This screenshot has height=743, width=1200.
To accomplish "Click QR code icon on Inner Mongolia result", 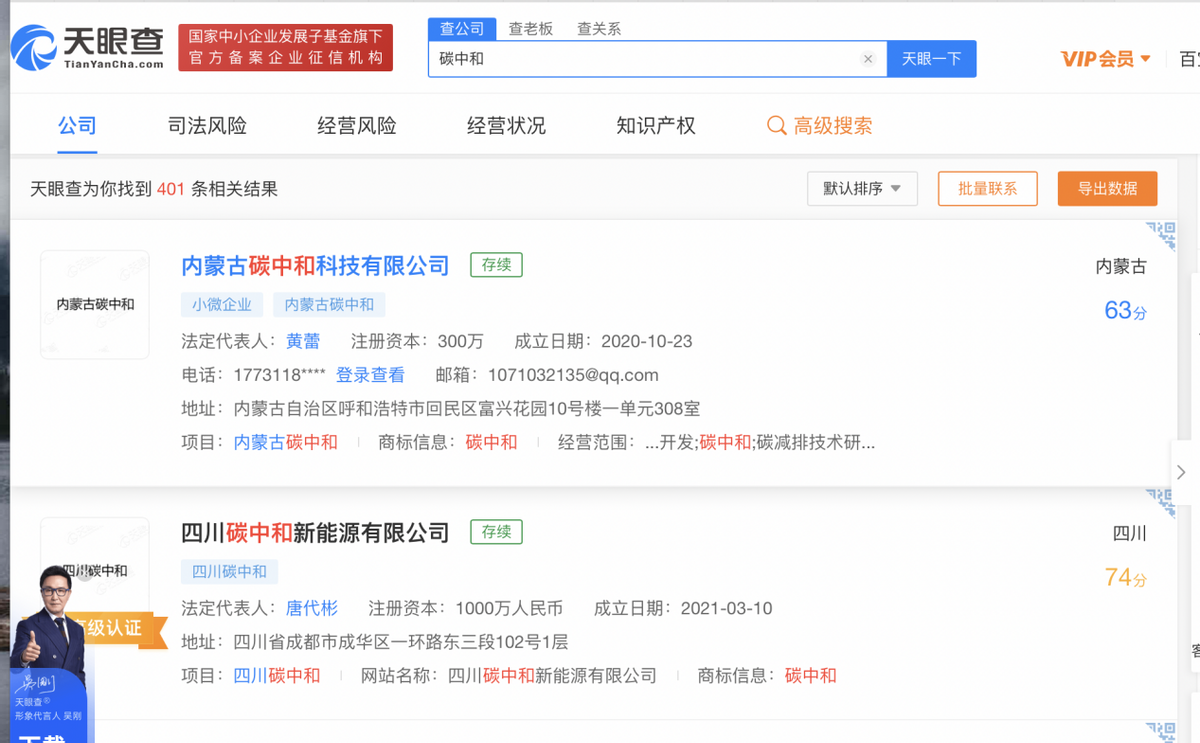I will tap(1160, 235).
